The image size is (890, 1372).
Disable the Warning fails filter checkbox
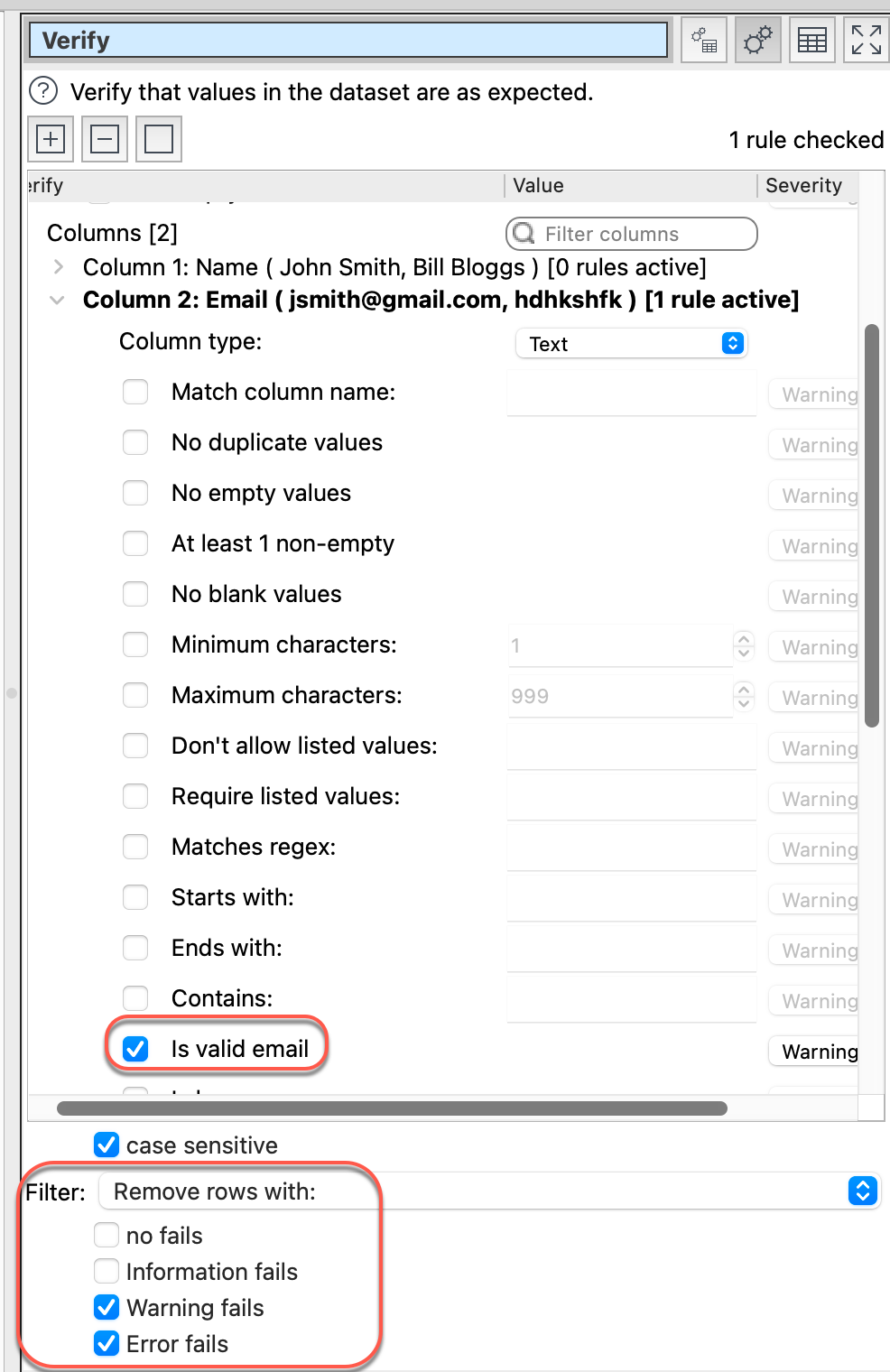(x=107, y=1307)
